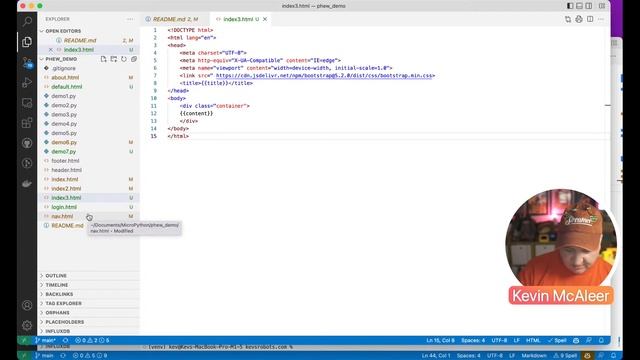Screen dimensions: 640x360
Task: Open the Manage gear icon
Action: coord(27,325)
